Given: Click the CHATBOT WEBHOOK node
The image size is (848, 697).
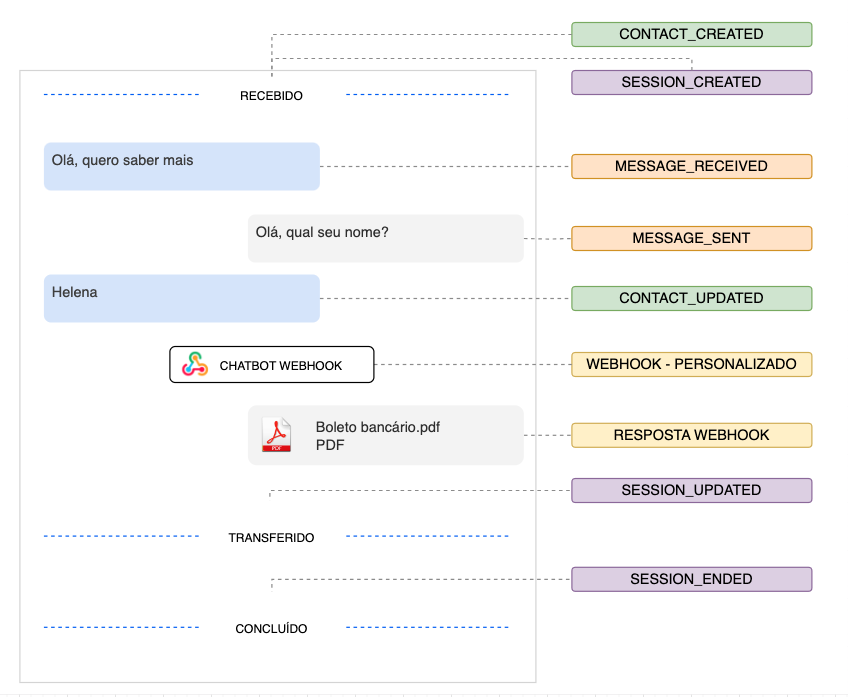Looking at the screenshot, I should click(271, 365).
